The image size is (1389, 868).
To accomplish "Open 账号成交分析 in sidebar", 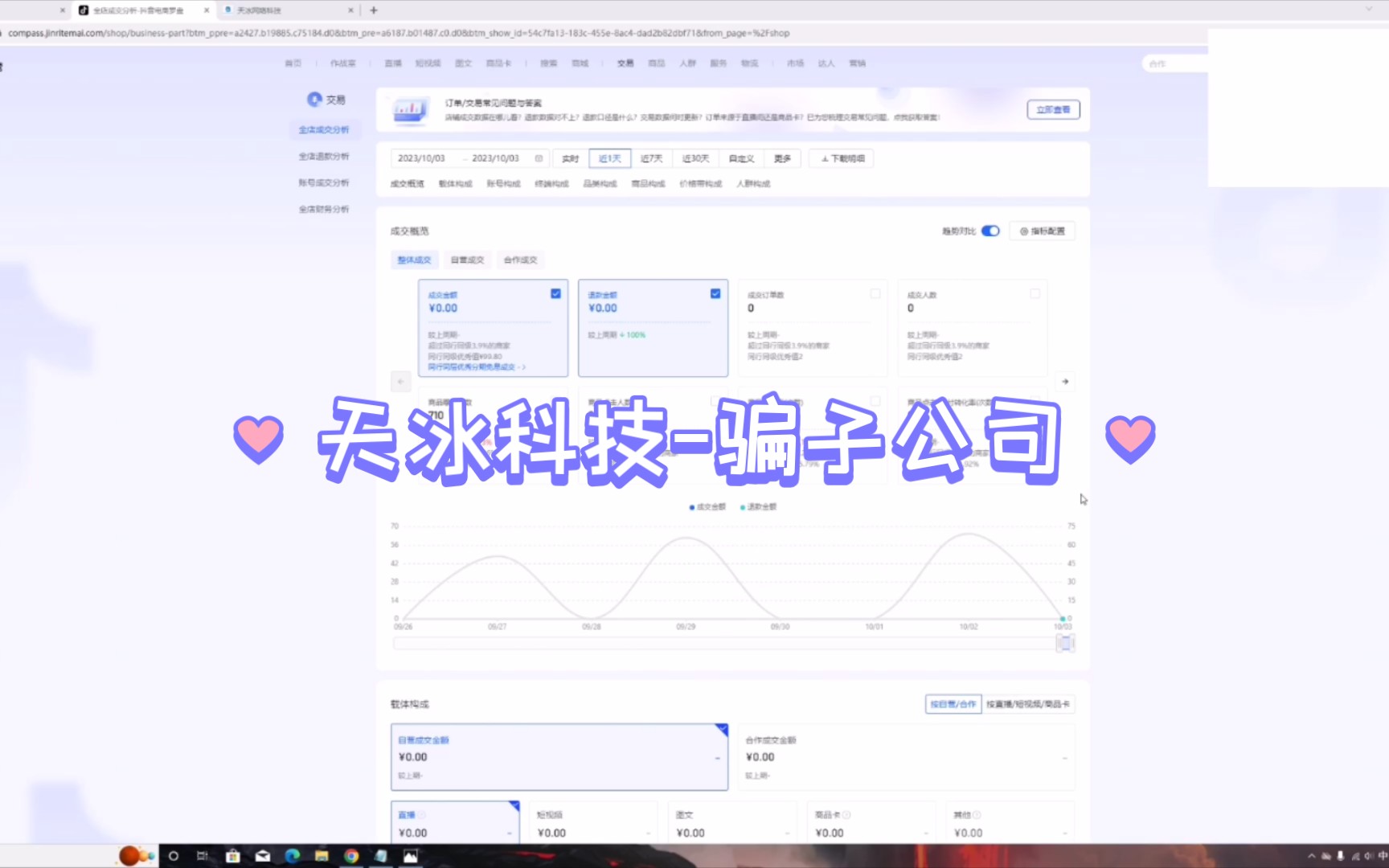I will tap(324, 182).
